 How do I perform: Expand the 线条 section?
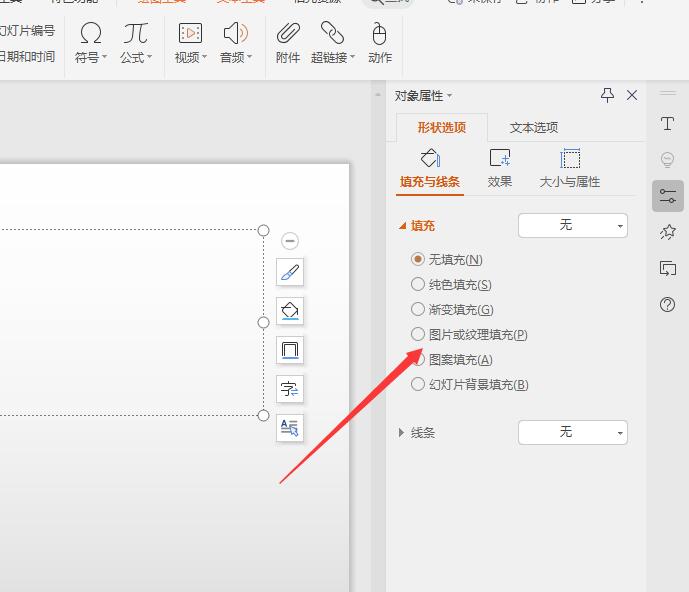401,432
